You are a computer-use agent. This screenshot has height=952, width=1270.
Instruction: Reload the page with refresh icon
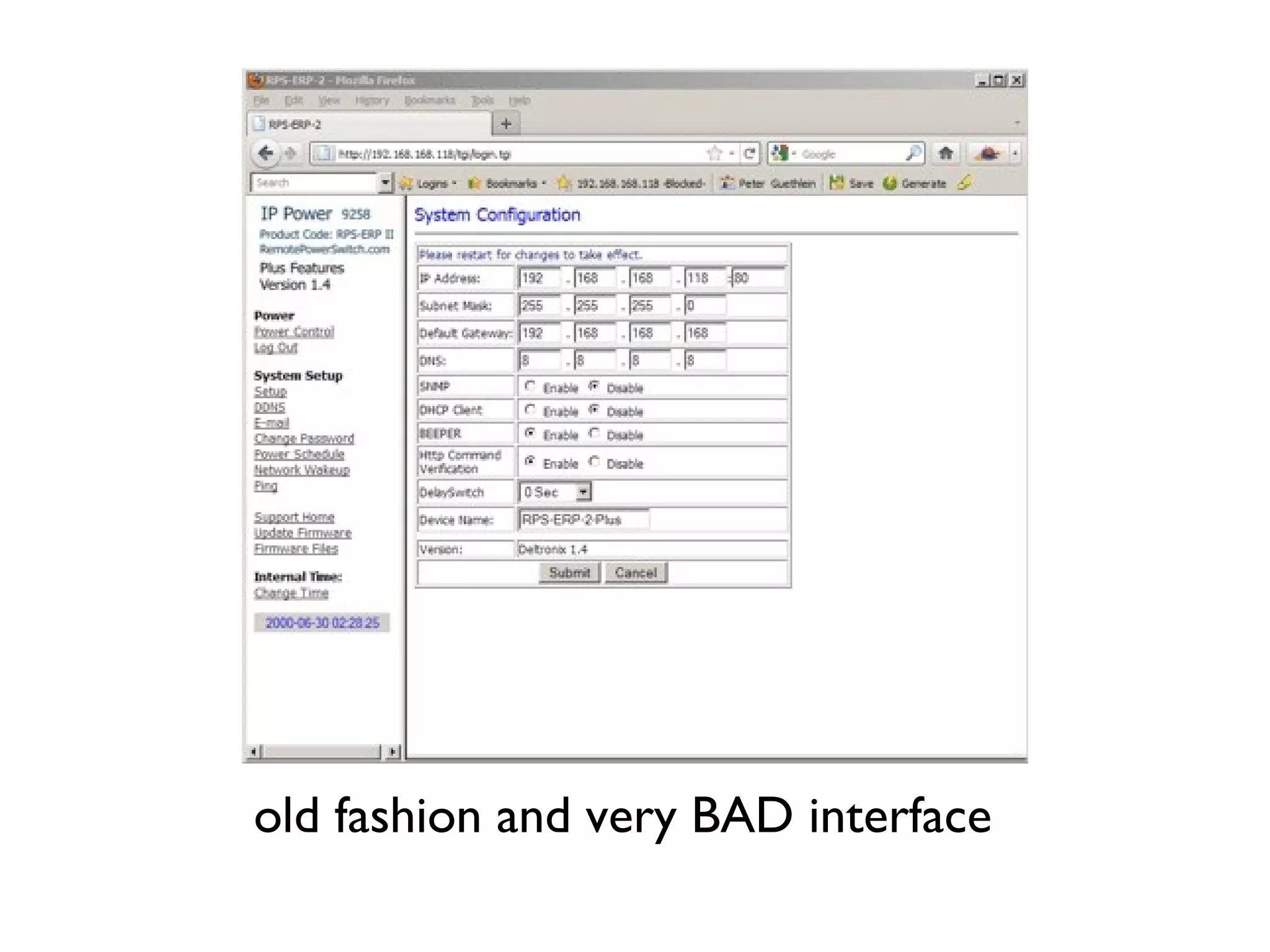(750, 153)
